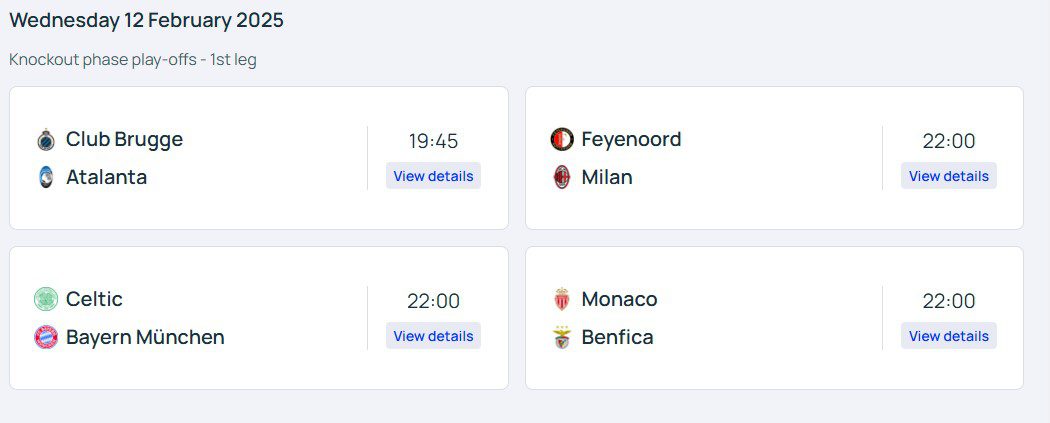Click the Milan club logo
This screenshot has width=1050, height=423.
[562, 177]
